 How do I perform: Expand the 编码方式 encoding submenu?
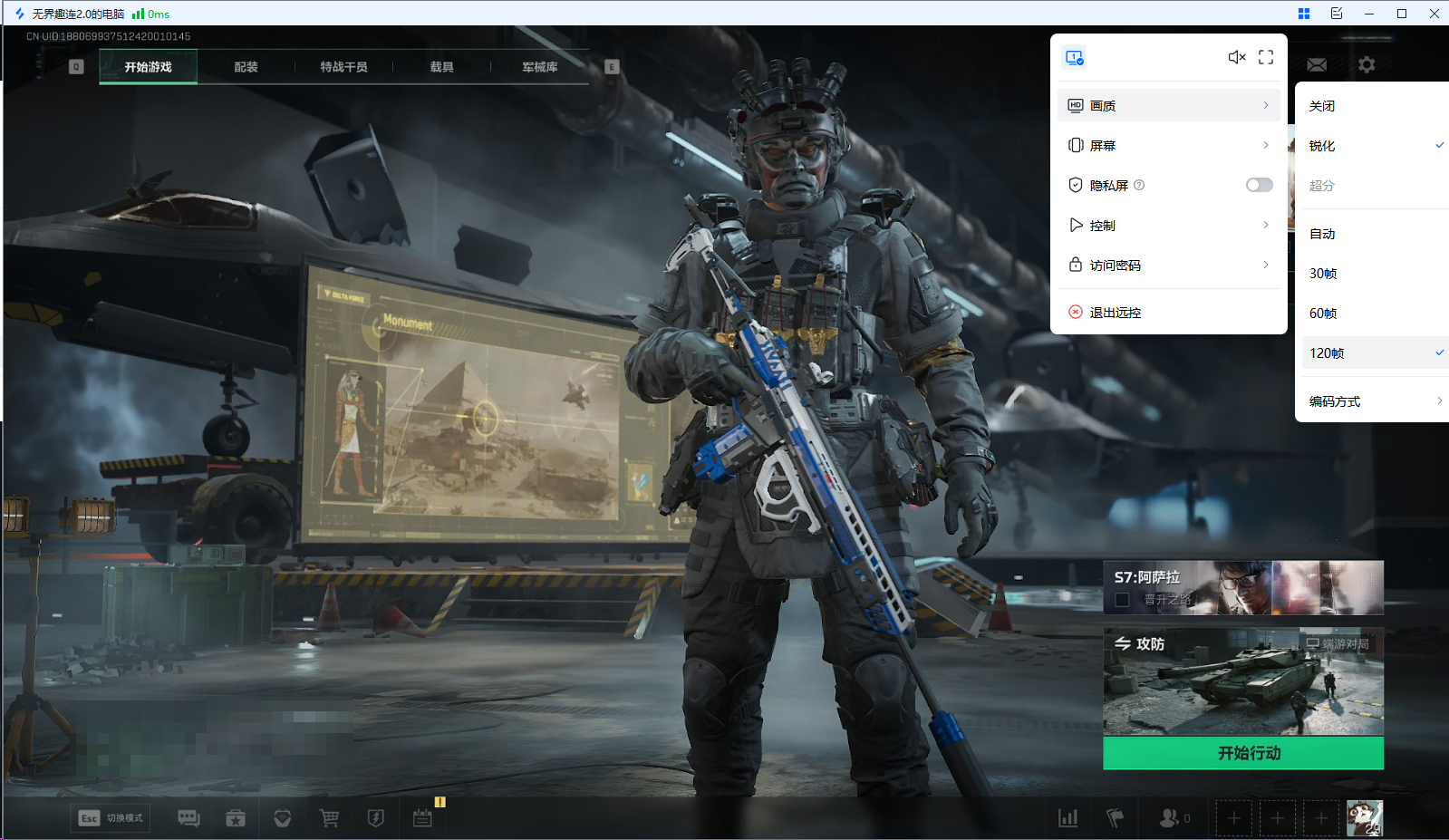coord(1373,401)
